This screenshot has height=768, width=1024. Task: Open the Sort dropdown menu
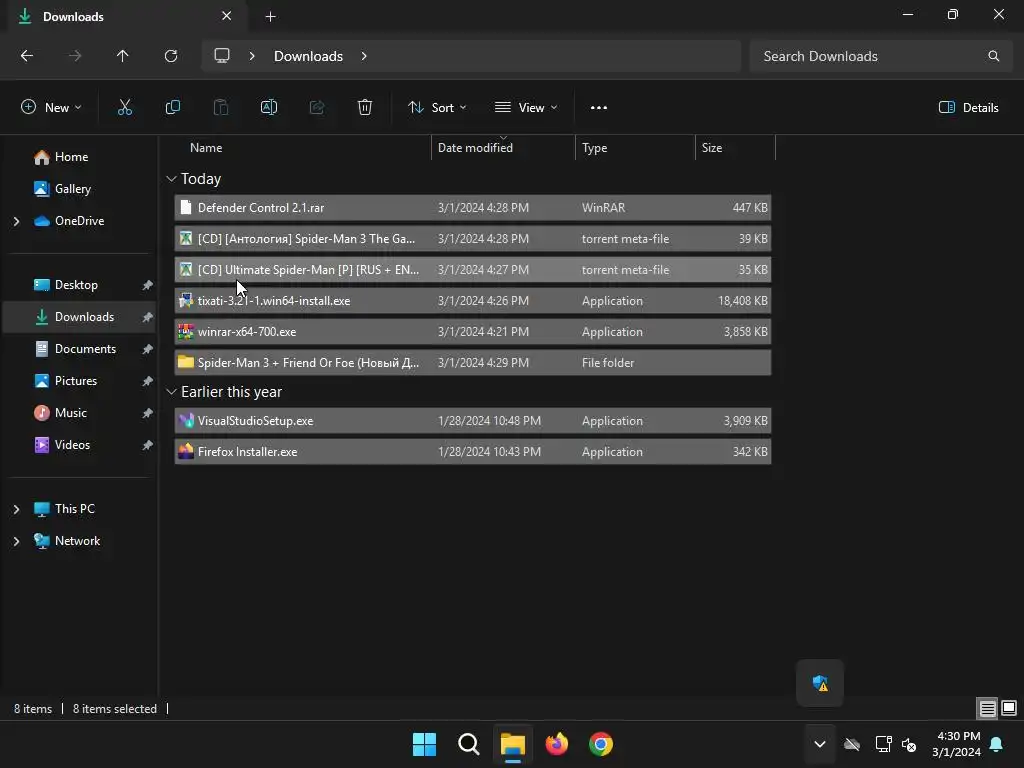click(x=437, y=108)
